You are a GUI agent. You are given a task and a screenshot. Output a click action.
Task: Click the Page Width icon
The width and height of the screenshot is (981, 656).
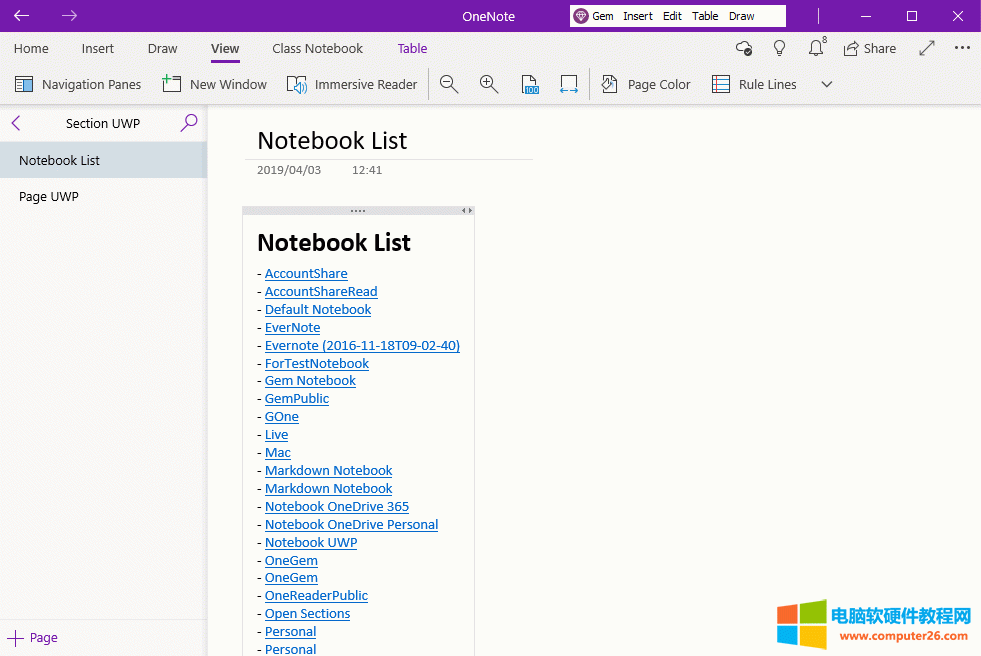(x=569, y=85)
